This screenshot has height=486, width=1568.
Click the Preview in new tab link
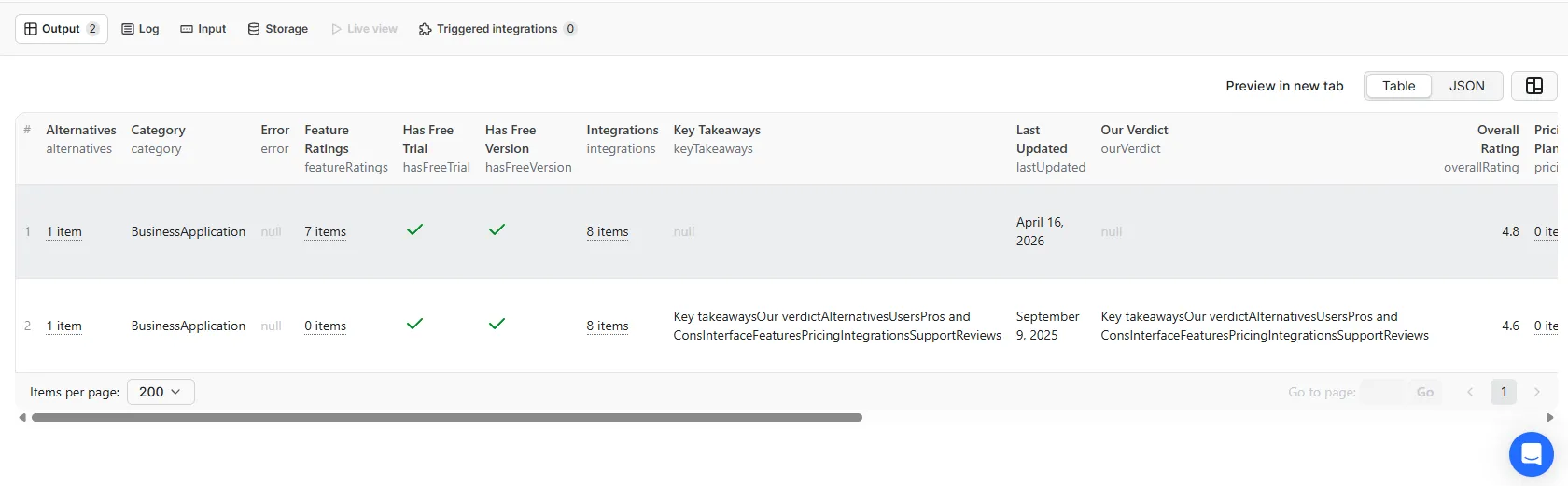[1284, 86]
